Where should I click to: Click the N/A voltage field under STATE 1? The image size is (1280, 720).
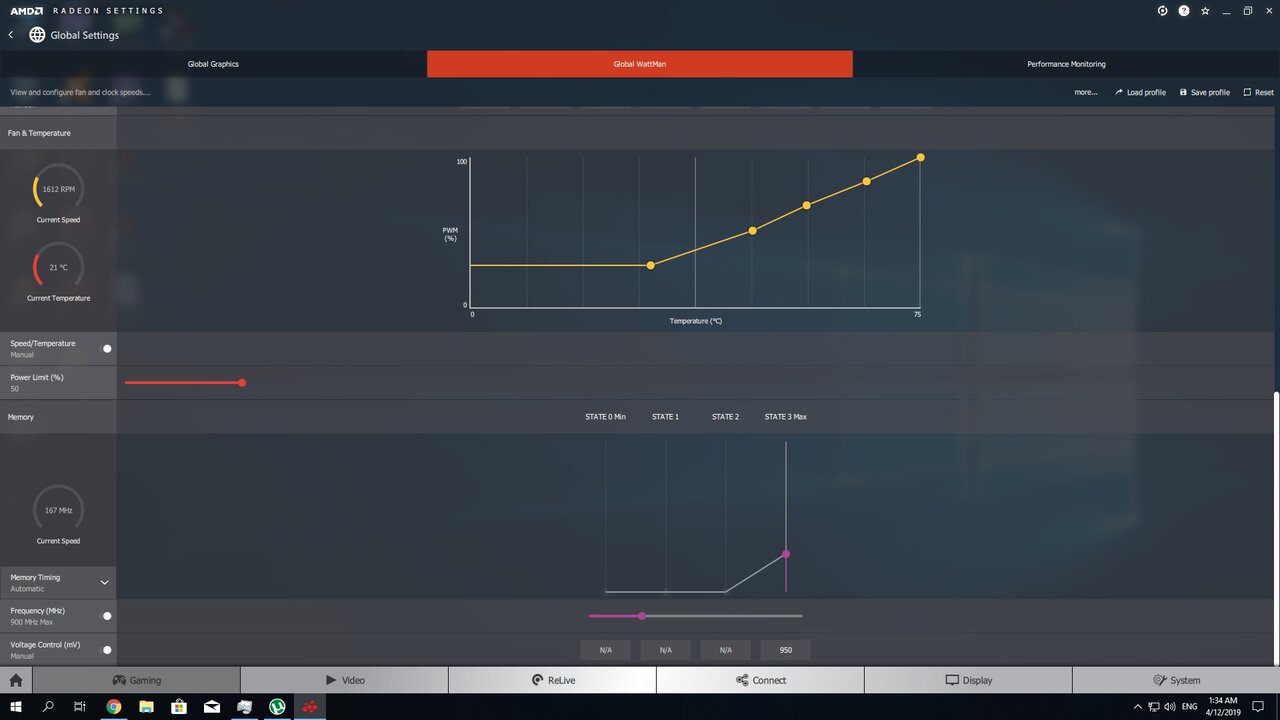tap(666, 650)
